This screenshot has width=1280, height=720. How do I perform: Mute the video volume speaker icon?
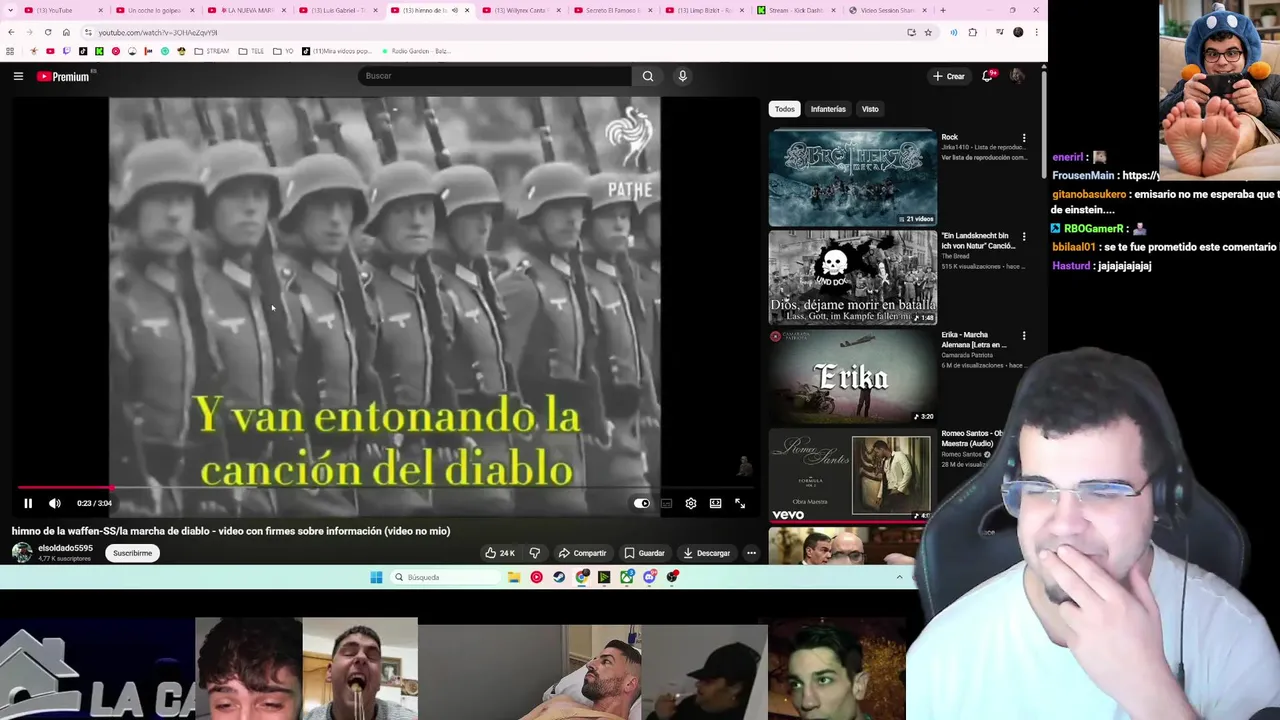55,503
